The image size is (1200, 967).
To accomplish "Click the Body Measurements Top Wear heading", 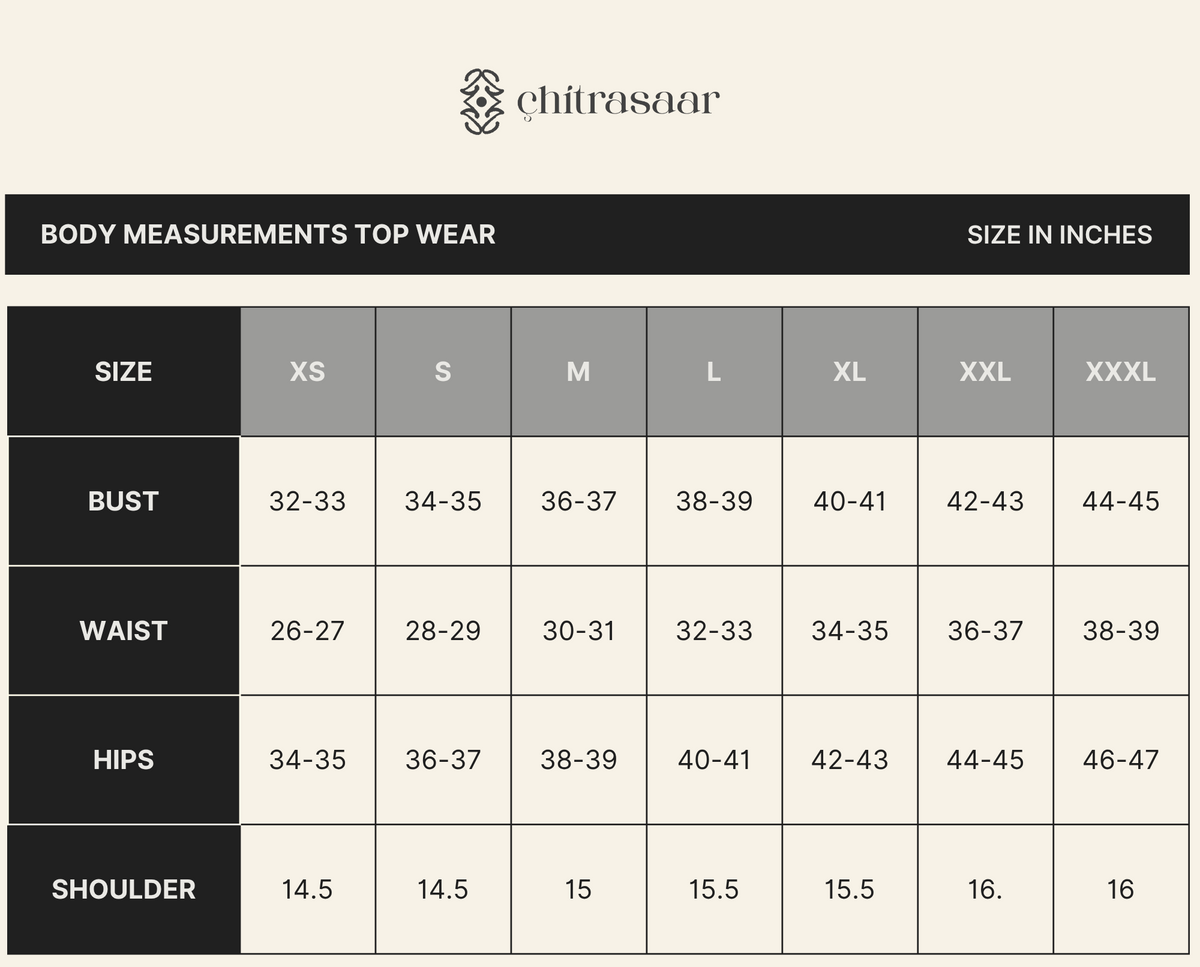I will pos(268,234).
